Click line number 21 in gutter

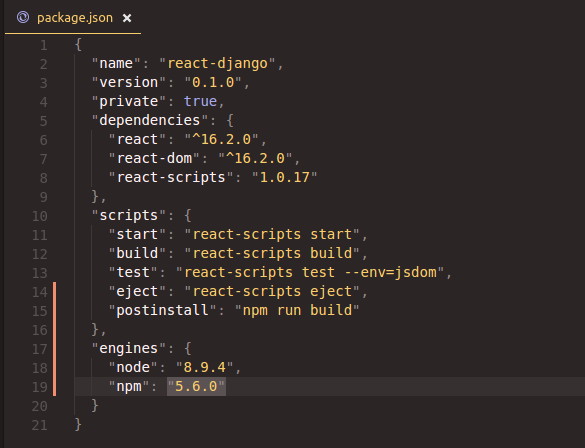(40, 425)
